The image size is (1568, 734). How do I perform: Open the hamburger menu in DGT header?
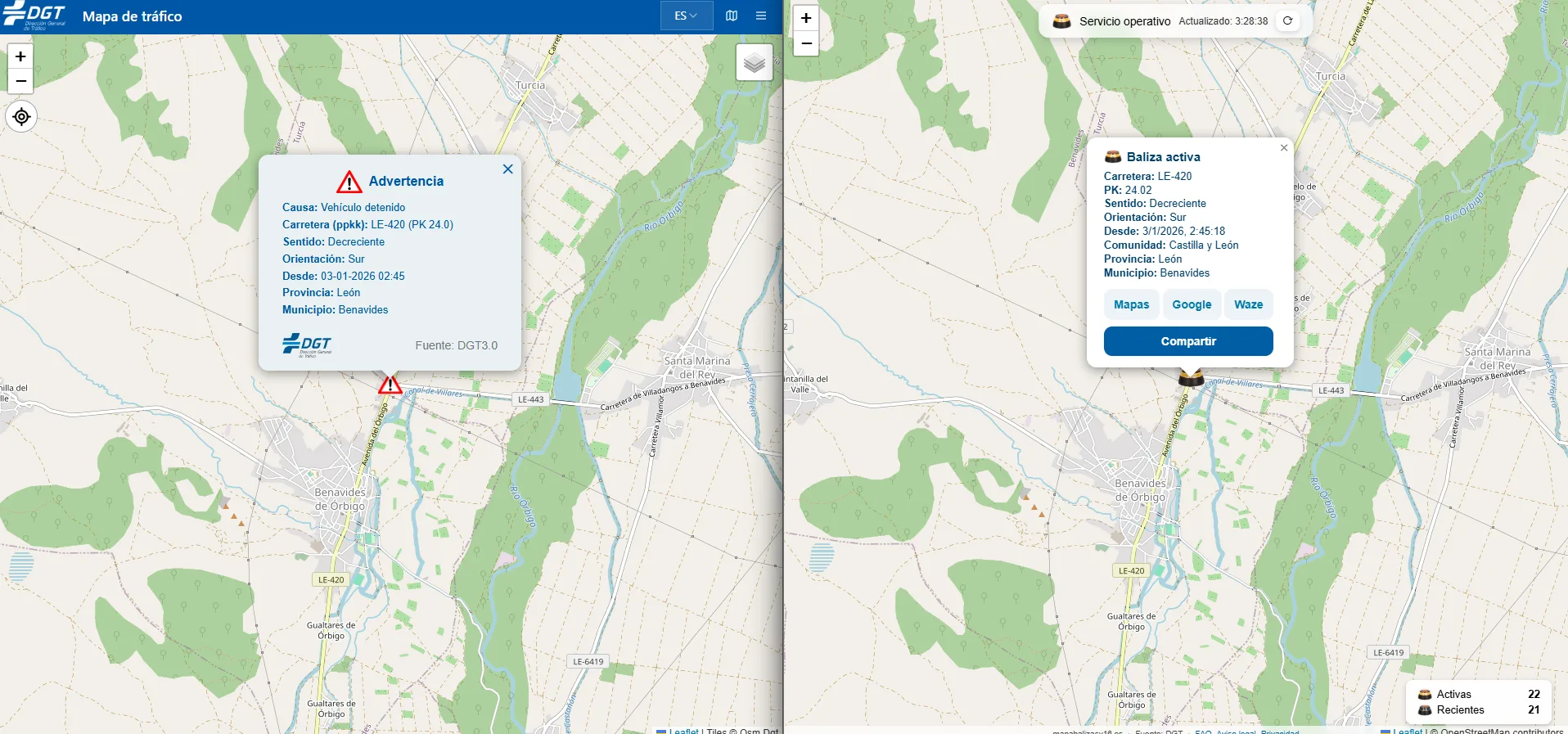pos(761,16)
